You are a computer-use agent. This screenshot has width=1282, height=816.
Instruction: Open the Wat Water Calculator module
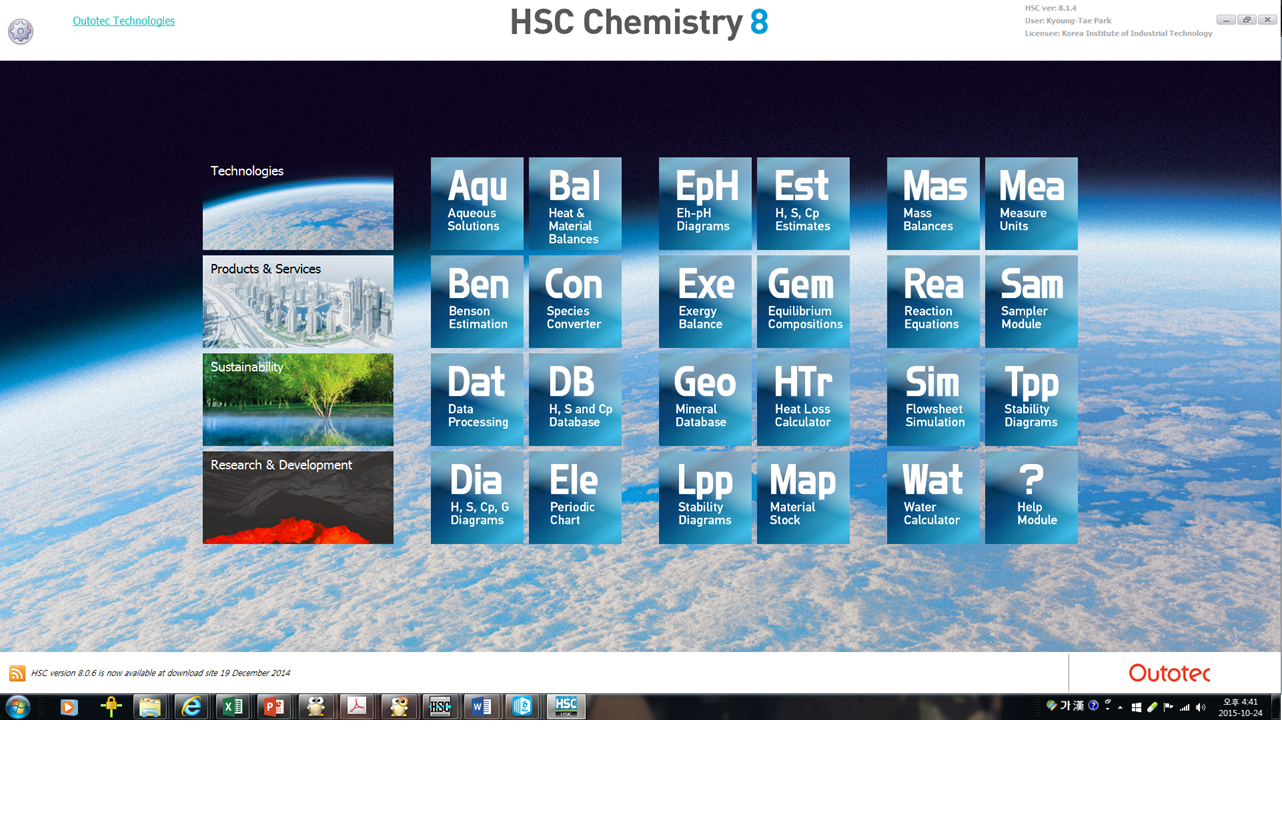(933, 497)
